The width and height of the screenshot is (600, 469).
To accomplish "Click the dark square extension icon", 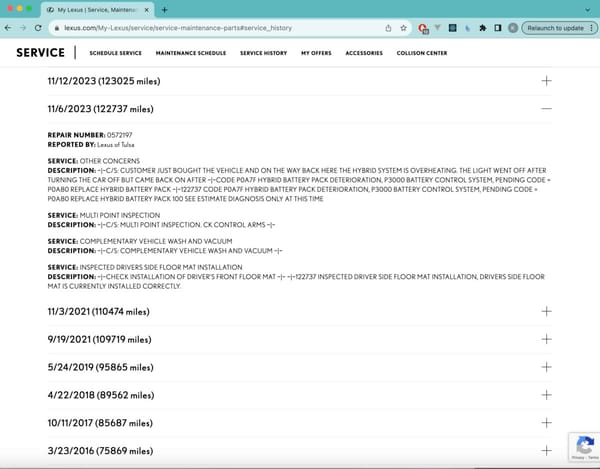I will tap(452, 28).
